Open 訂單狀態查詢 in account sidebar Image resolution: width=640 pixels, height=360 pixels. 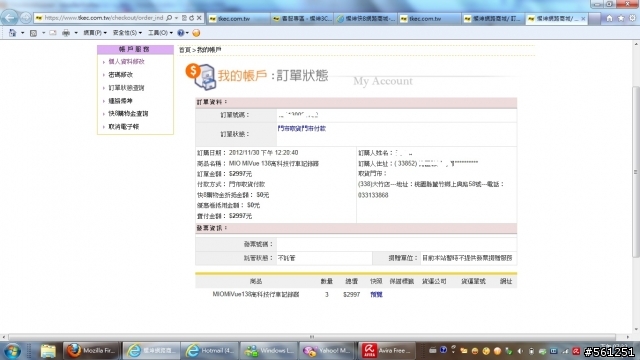[126, 88]
